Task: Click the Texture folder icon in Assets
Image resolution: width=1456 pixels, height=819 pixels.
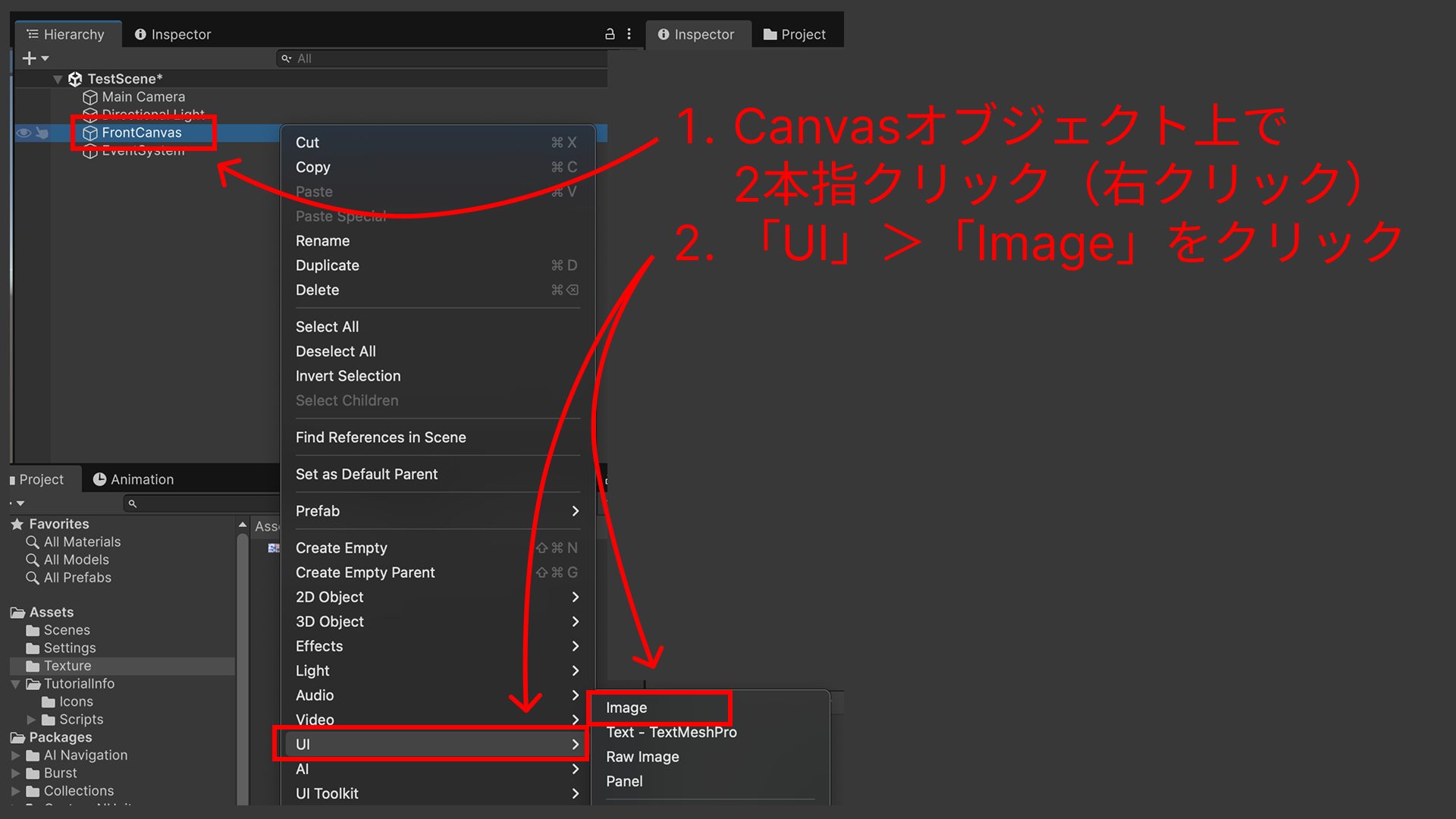Action: 33,666
